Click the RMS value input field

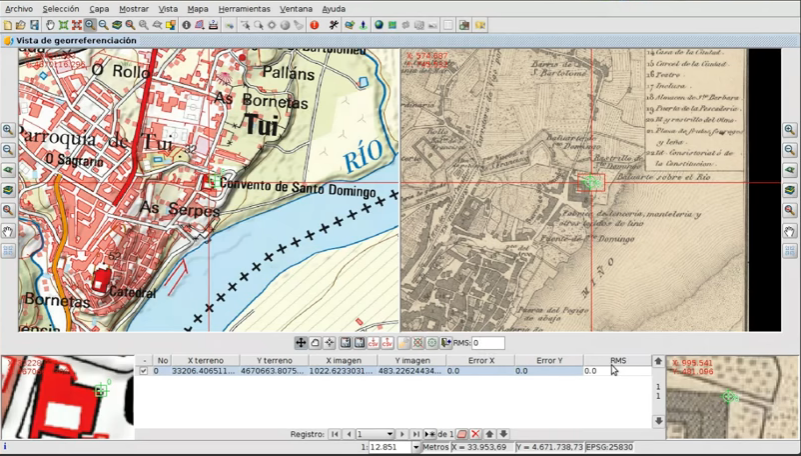(x=488, y=343)
